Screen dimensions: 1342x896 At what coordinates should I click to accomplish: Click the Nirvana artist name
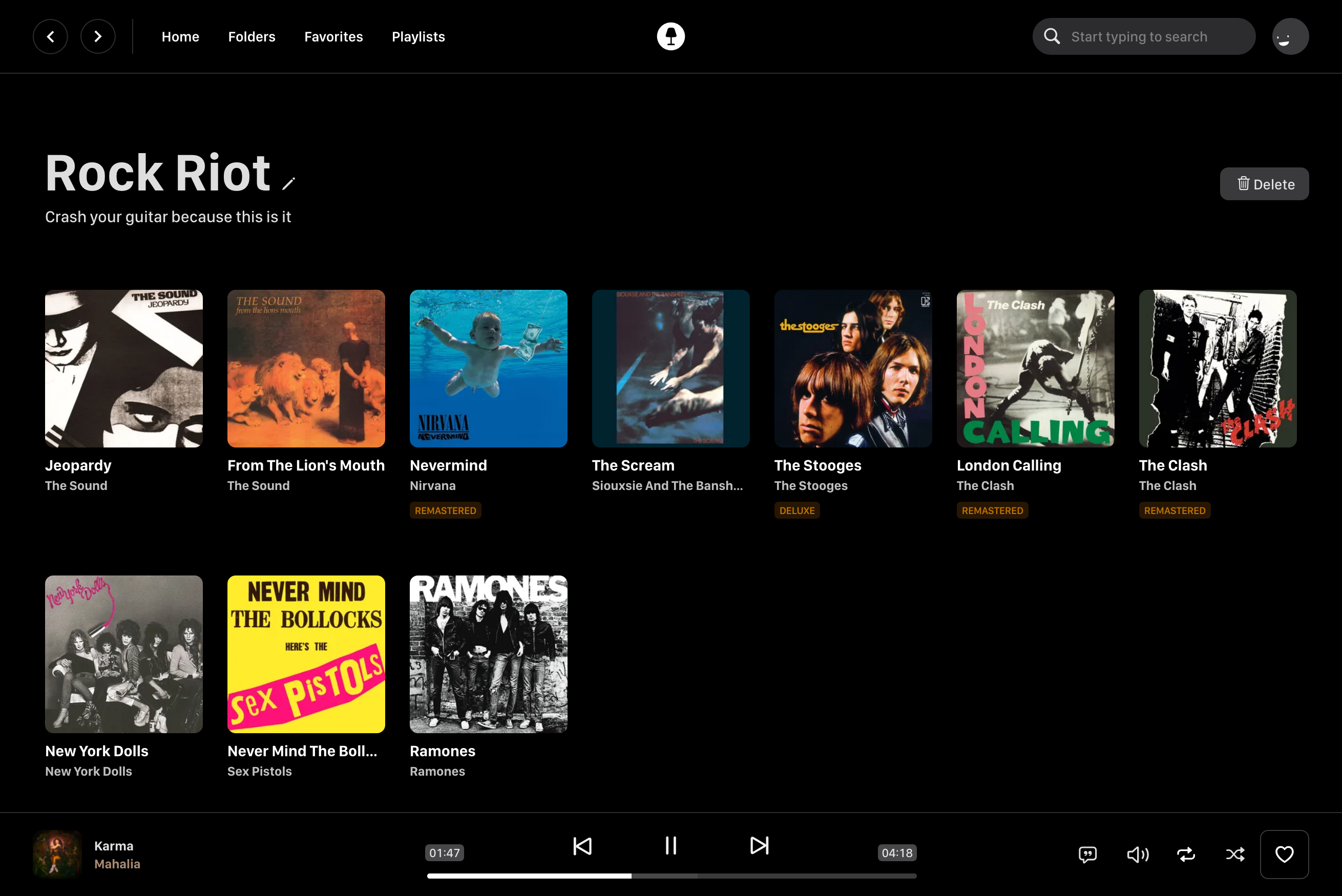click(x=433, y=486)
